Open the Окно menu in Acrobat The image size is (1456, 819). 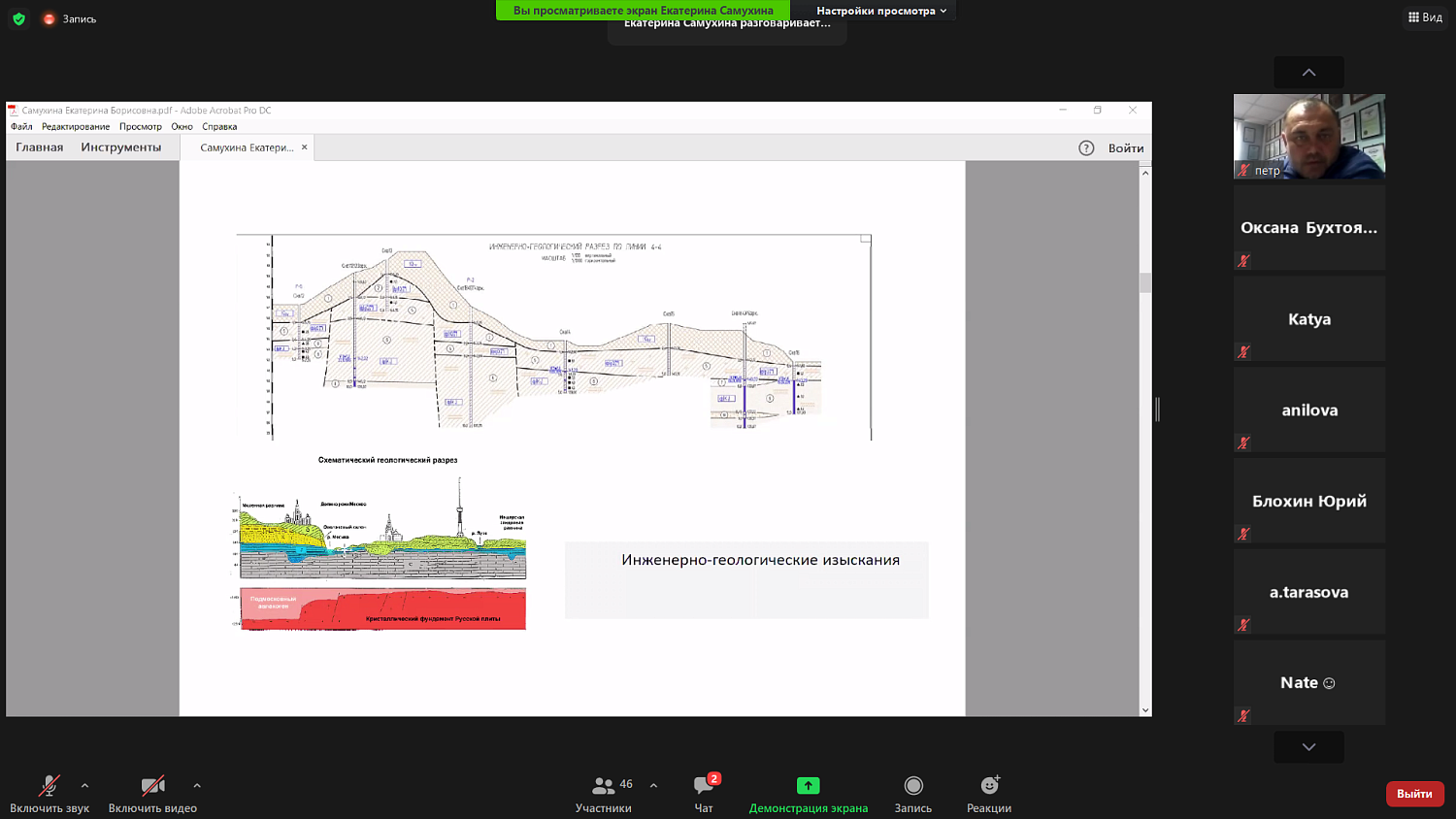pyautogui.click(x=182, y=126)
